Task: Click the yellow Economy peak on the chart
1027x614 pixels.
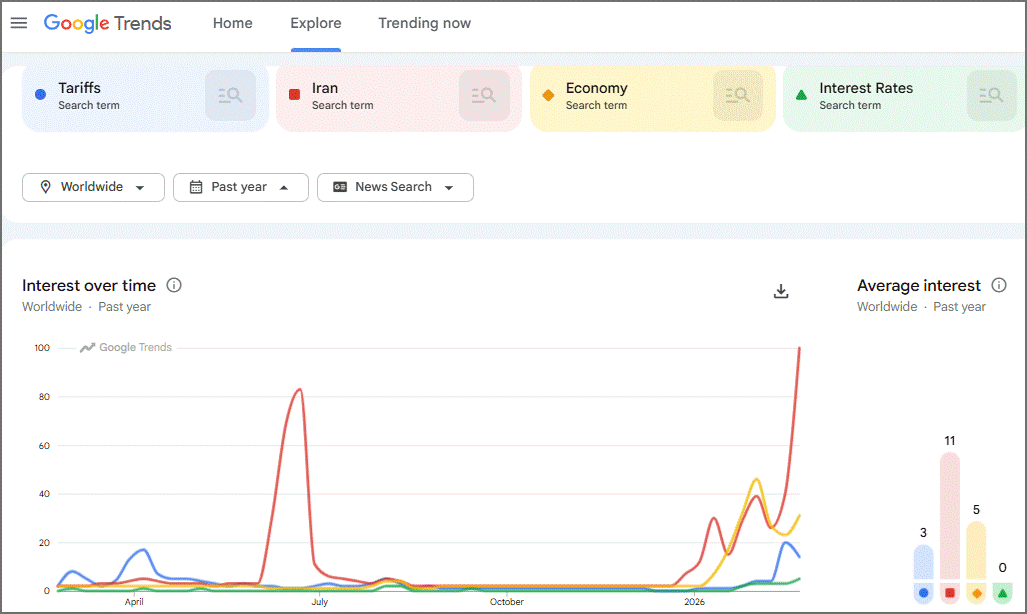Action: pyautogui.click(x=756, y=480)
